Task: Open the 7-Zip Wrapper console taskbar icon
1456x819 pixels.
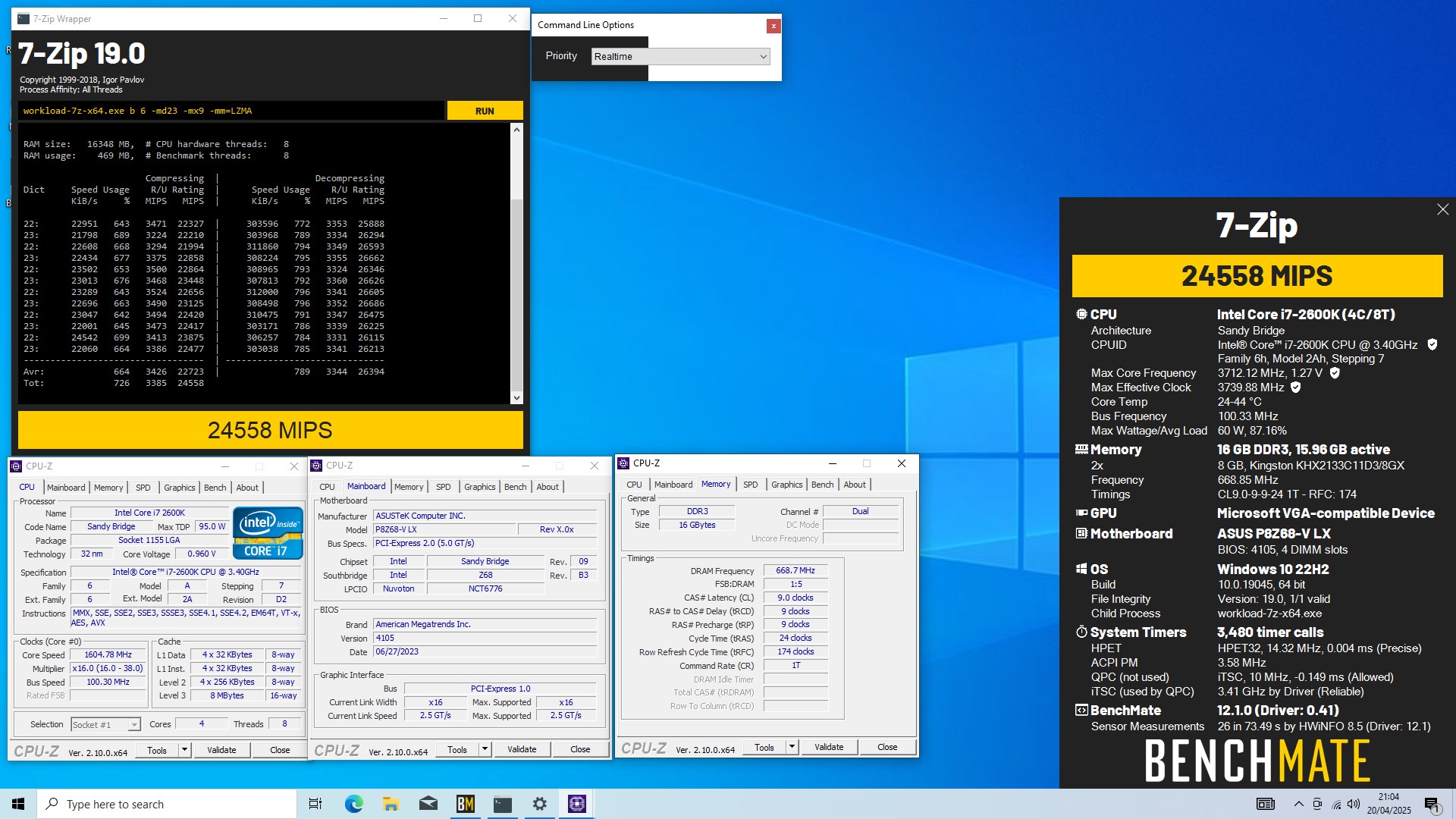Action: [502, 804]
